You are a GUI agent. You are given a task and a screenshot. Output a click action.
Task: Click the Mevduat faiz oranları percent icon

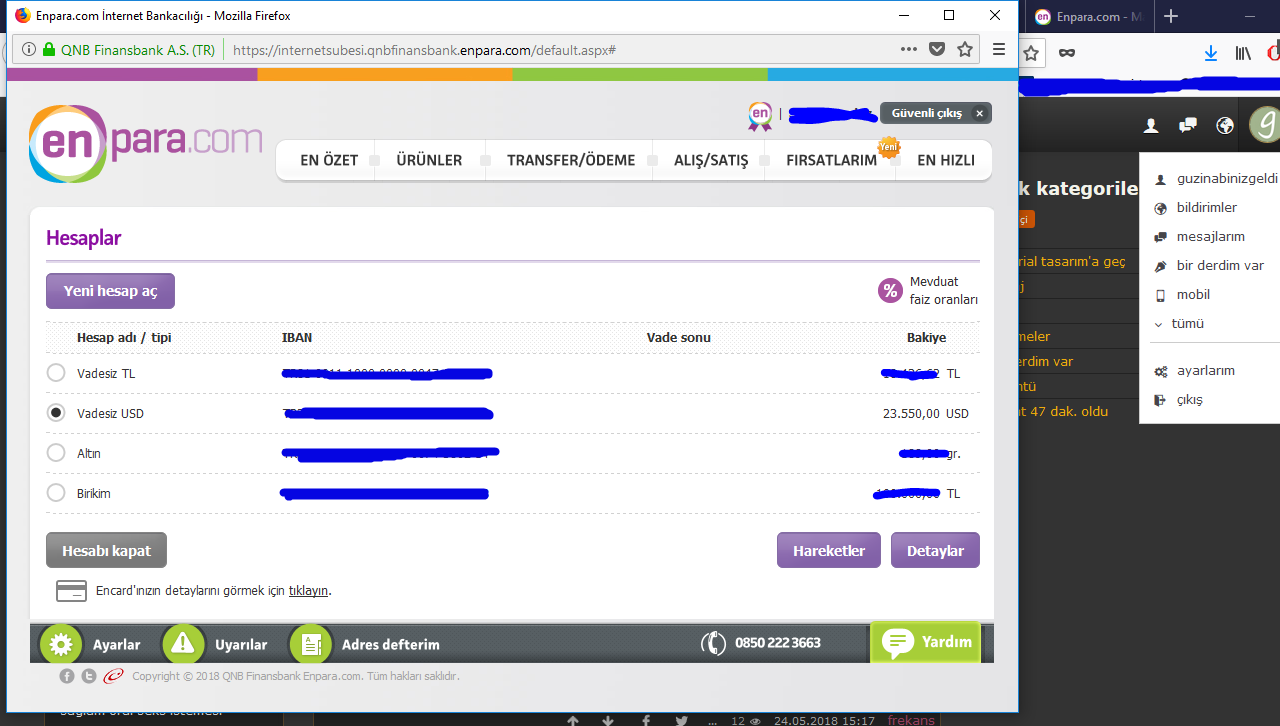(890, 291)
